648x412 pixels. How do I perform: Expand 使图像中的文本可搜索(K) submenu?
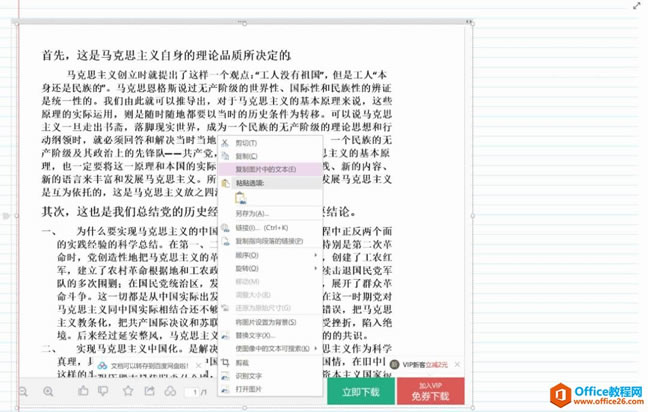270,348
